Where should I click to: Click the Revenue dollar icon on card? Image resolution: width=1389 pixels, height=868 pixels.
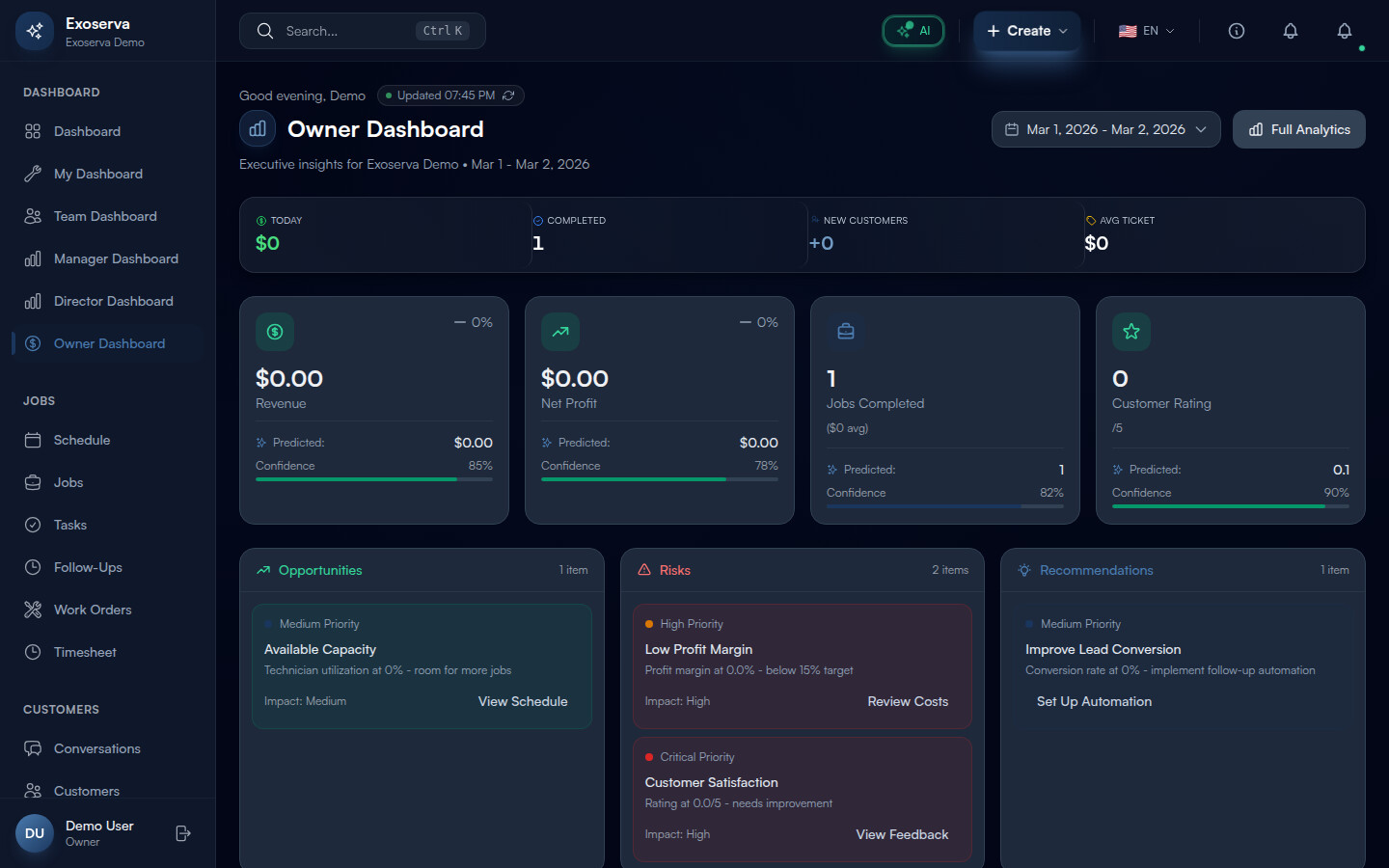click(x=275, y=332)
